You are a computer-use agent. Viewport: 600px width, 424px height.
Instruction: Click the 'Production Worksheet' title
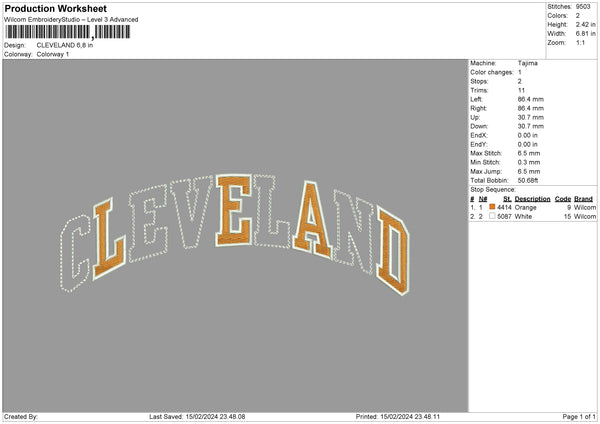click(x=56, y=8)
